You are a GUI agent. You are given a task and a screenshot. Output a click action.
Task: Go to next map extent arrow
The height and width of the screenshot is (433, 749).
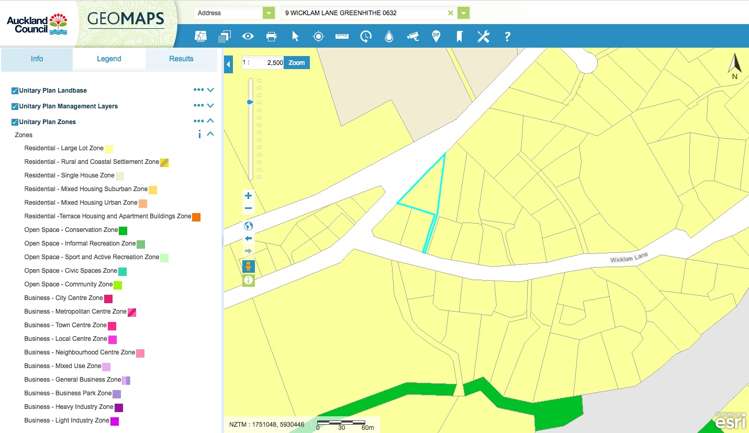[248, 251]
